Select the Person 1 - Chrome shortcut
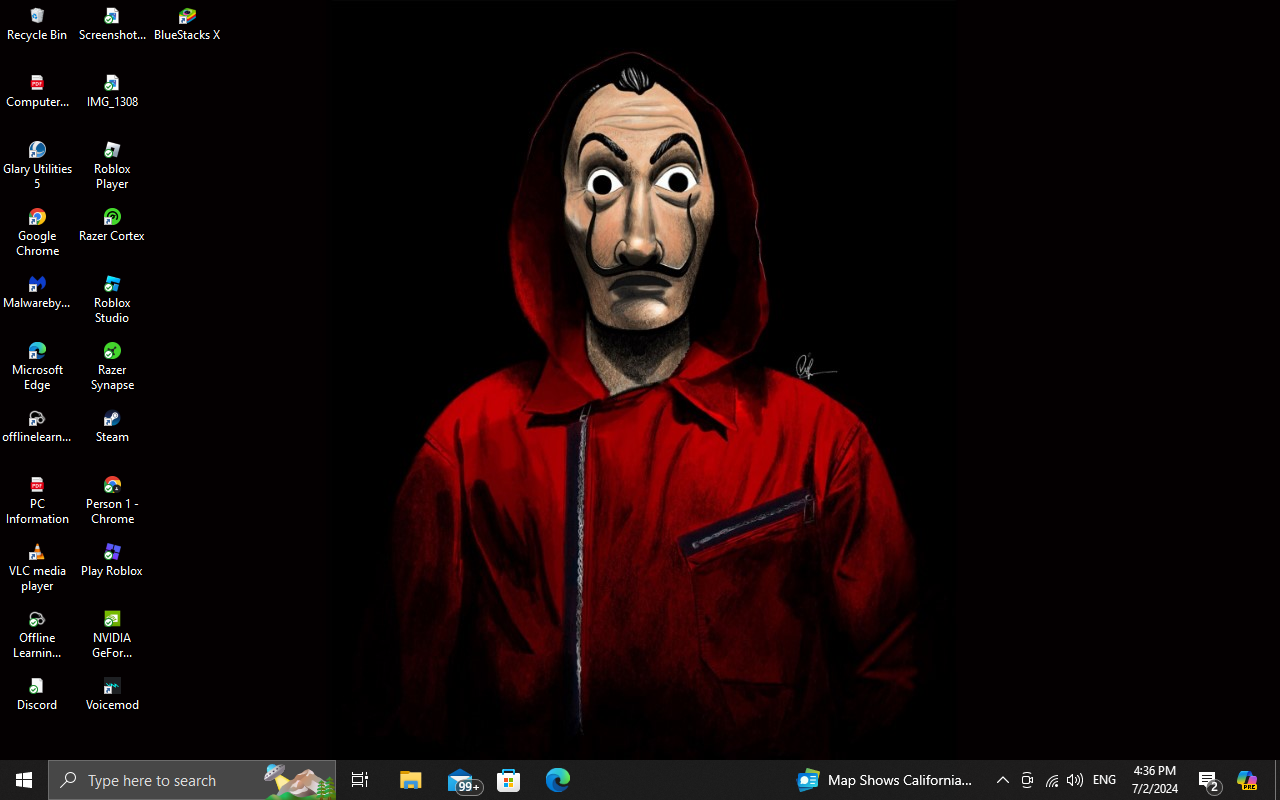The image size is (1280, 800). pos(112,501)
